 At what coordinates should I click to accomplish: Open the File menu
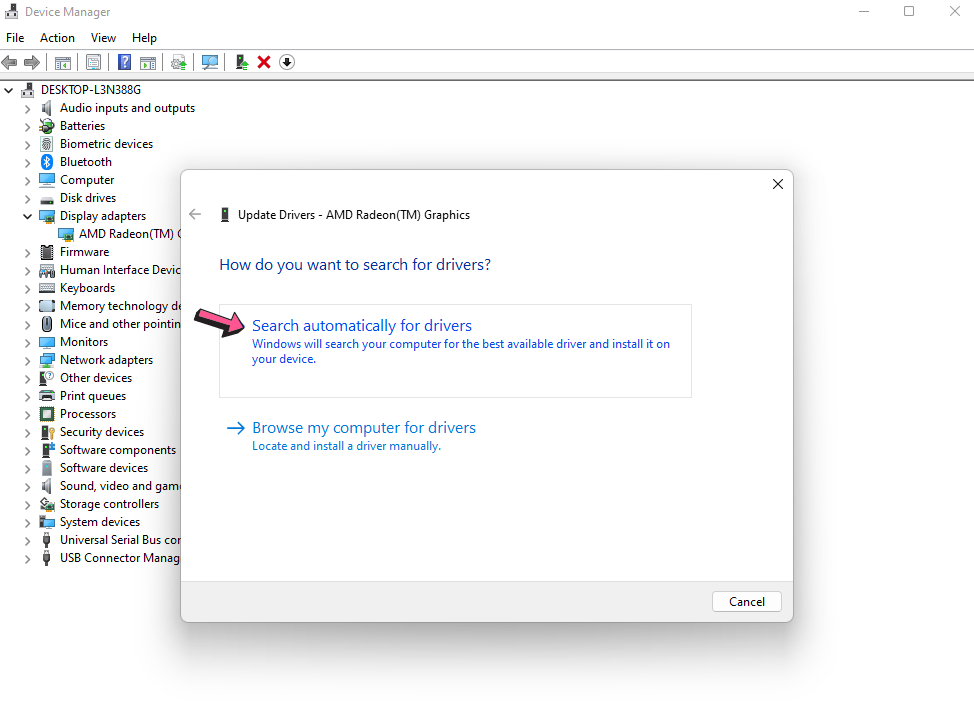(x=15, y=38)
